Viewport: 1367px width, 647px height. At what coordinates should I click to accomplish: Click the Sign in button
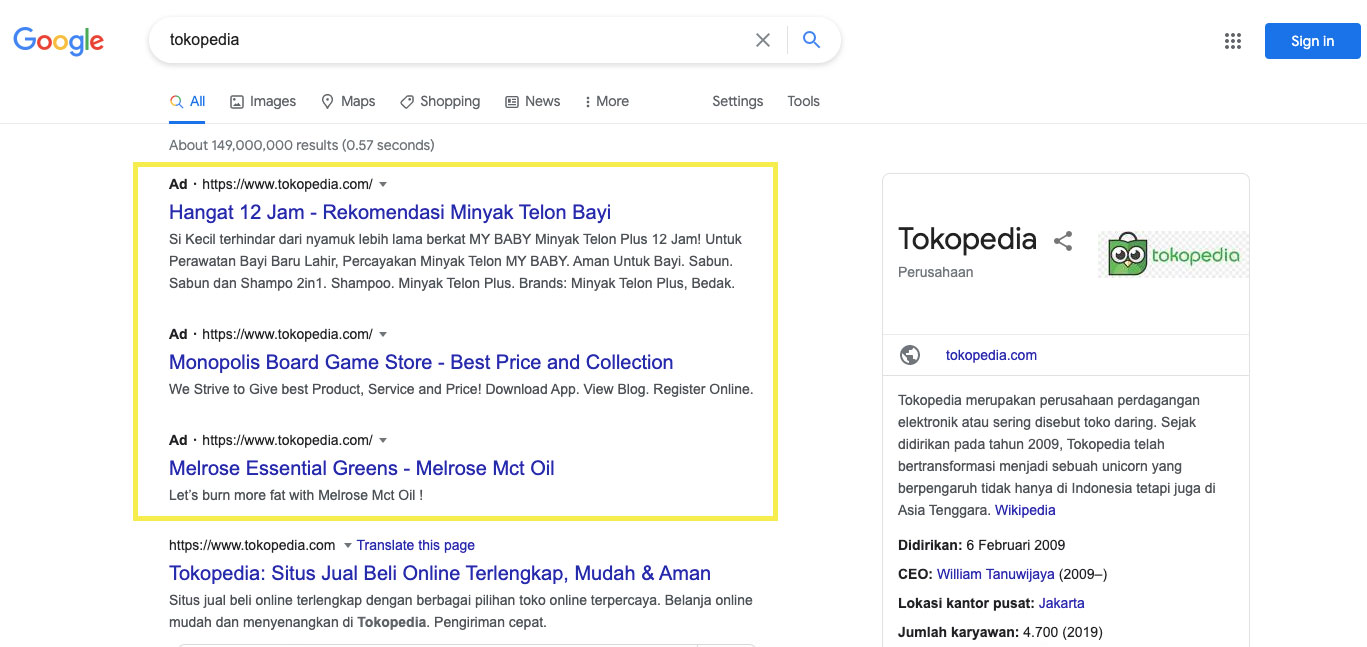pos(1312,41)
